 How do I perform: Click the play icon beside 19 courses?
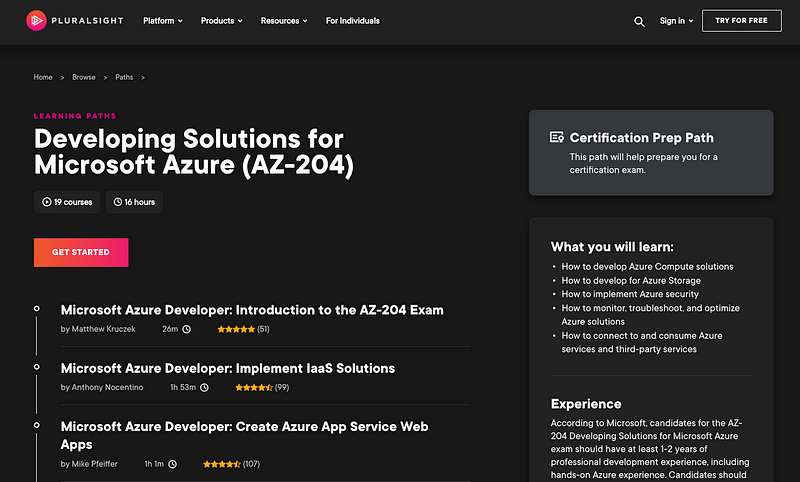pos(46,202)
